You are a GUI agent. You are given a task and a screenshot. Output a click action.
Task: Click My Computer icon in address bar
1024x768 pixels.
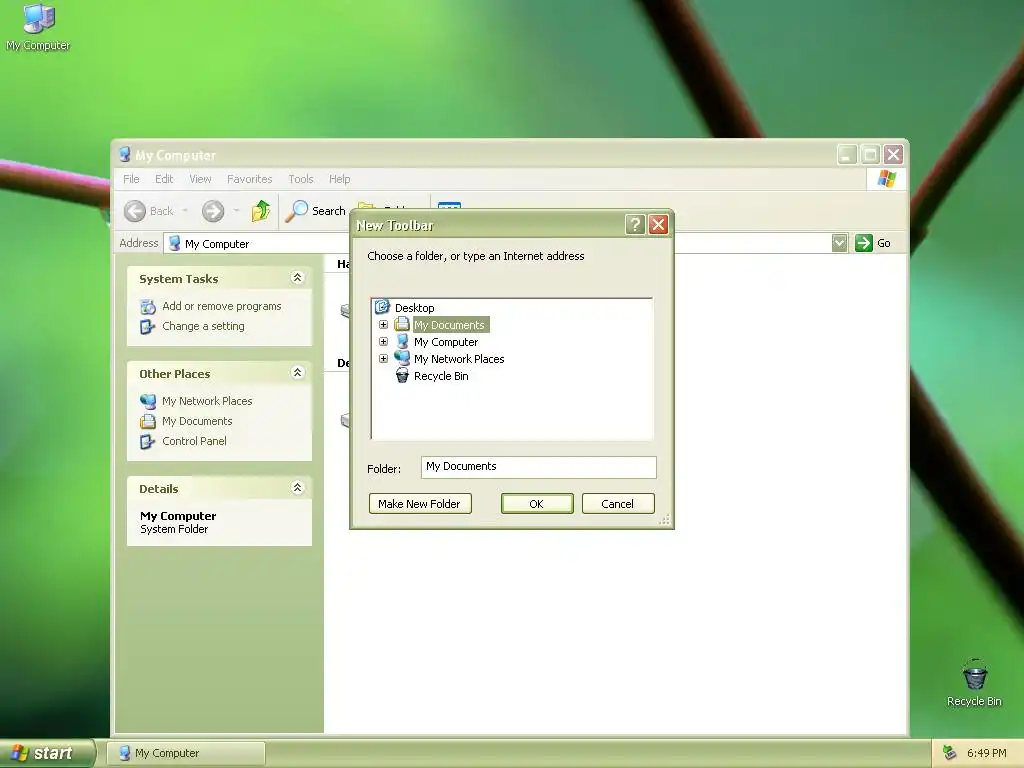[174, 243]
